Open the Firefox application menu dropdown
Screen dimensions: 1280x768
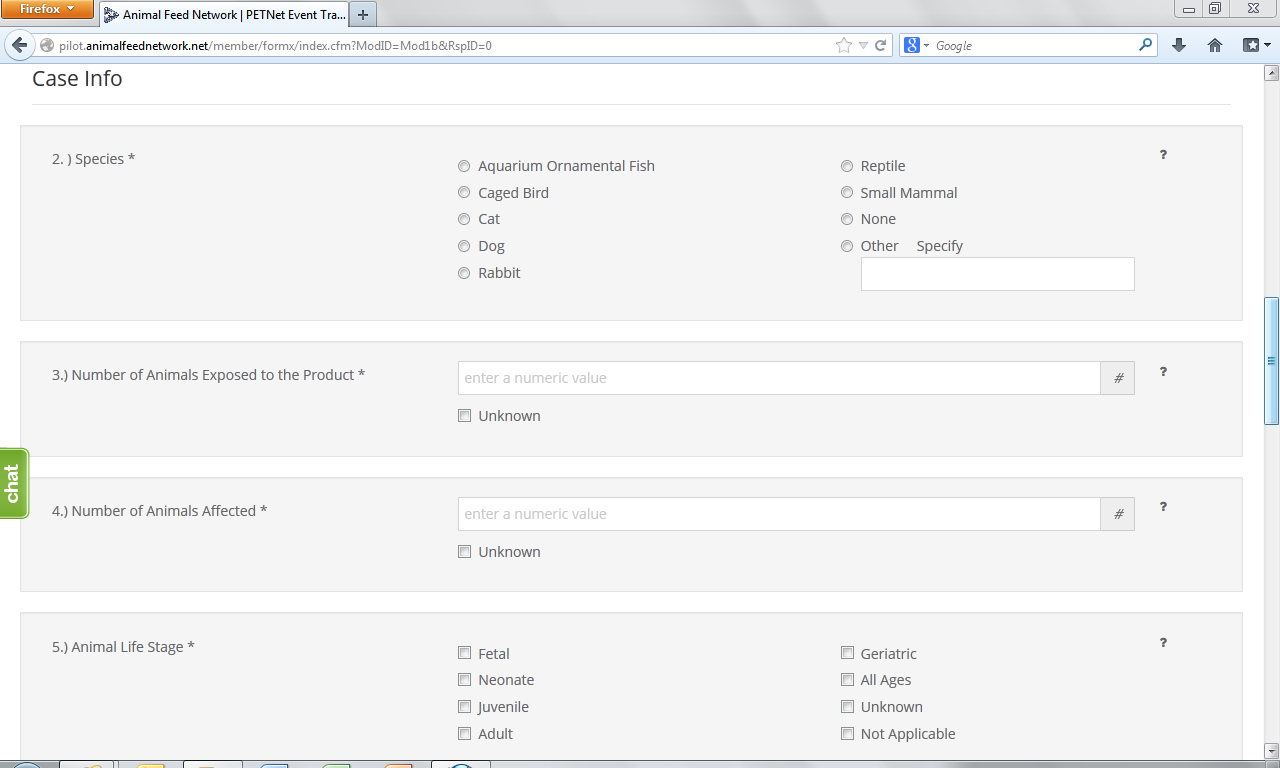pos(47,10)
